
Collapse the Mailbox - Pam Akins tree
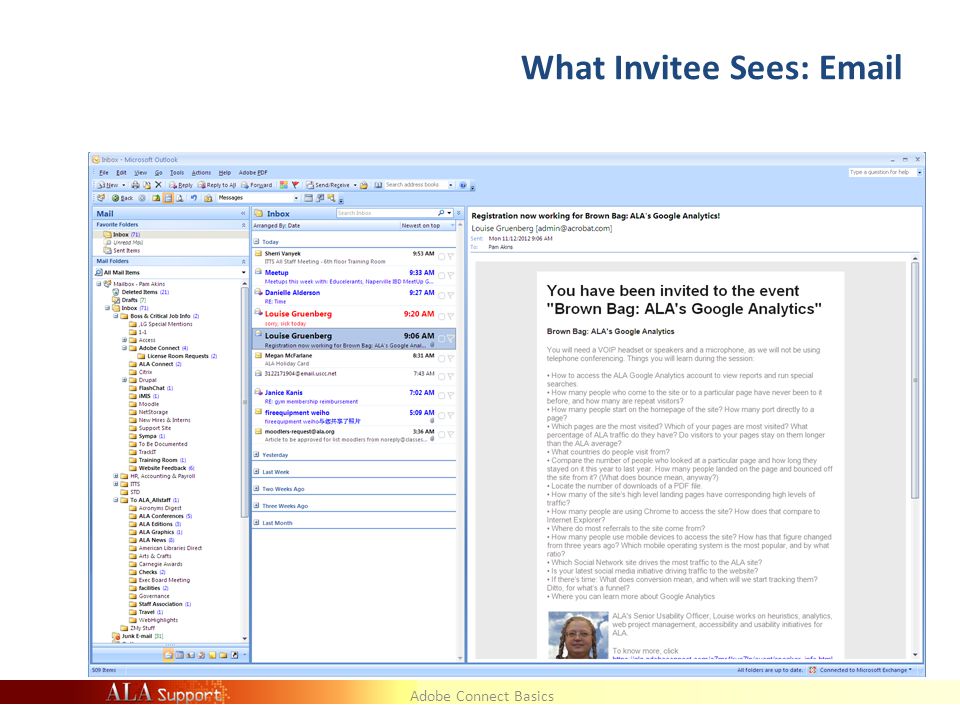pos(99,284)
